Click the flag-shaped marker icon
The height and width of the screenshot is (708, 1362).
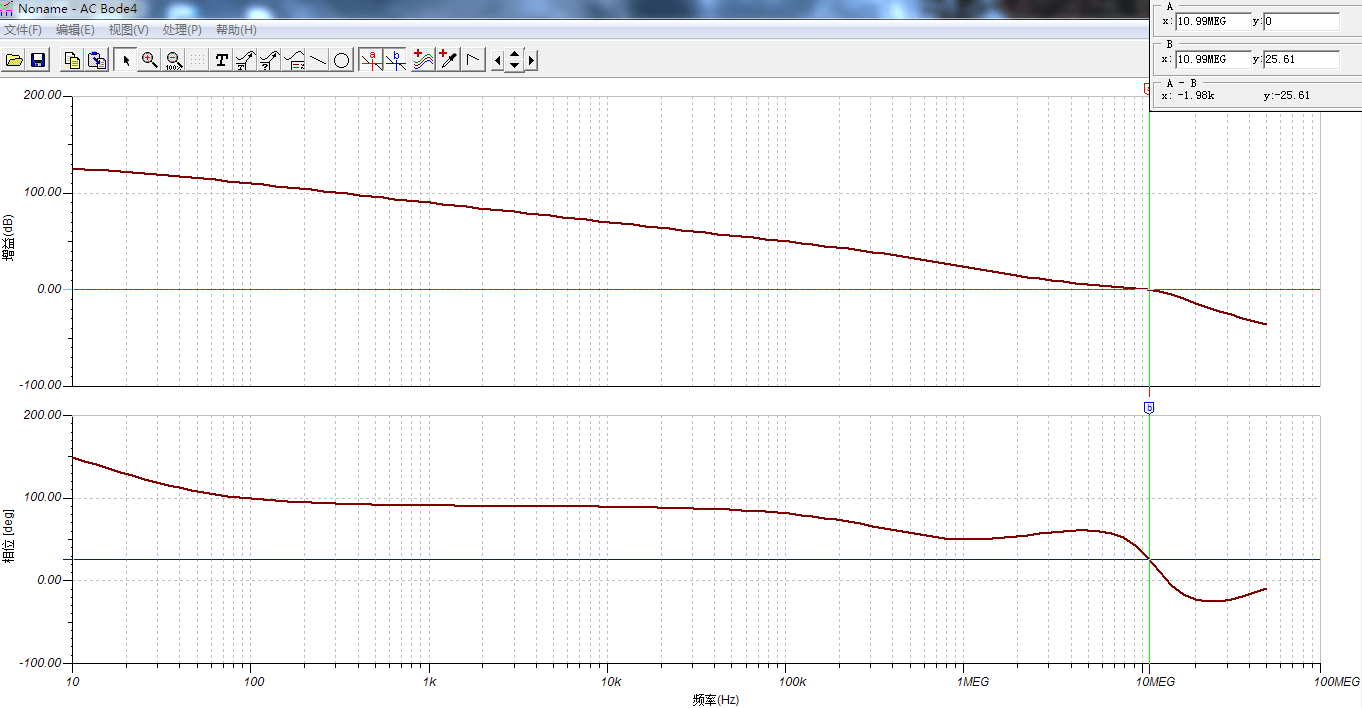click(473, 60)
